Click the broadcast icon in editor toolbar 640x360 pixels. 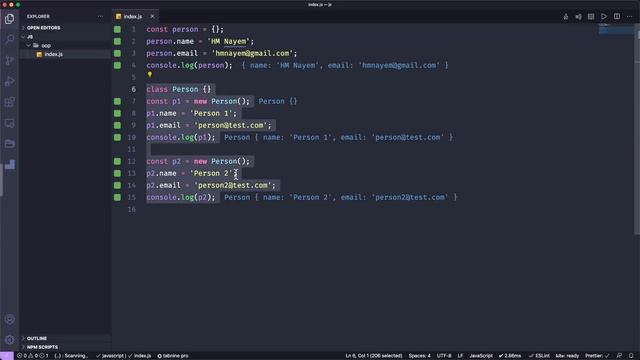pyautogui.click(x=578, y=17)
